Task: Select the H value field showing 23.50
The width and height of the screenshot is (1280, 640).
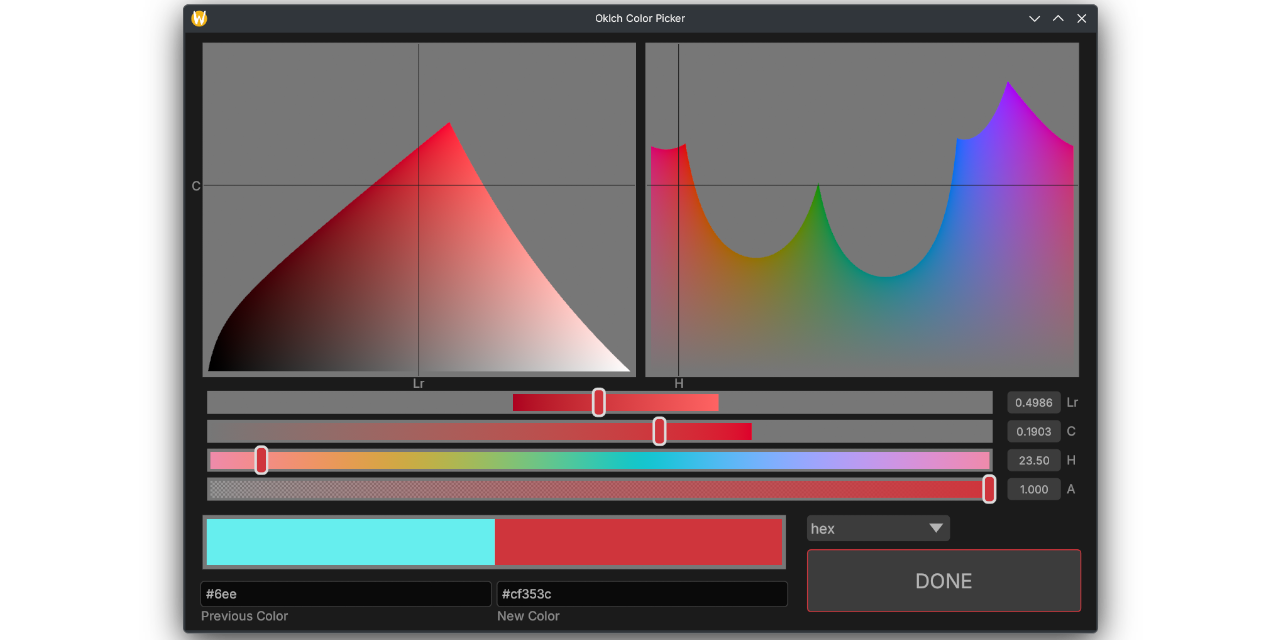Action: point(1034,460)
